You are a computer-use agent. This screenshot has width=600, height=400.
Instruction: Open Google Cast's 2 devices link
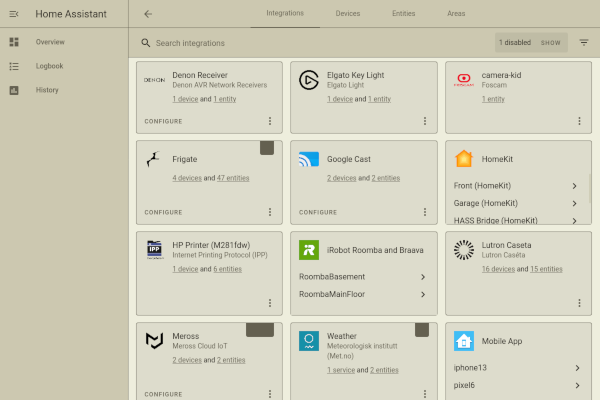point(342,178)
